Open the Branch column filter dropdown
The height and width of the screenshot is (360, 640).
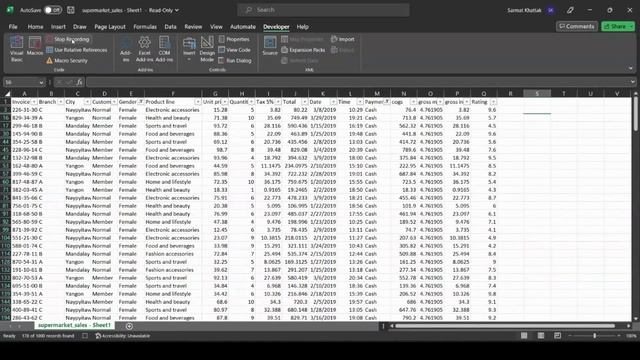[60, 102]
